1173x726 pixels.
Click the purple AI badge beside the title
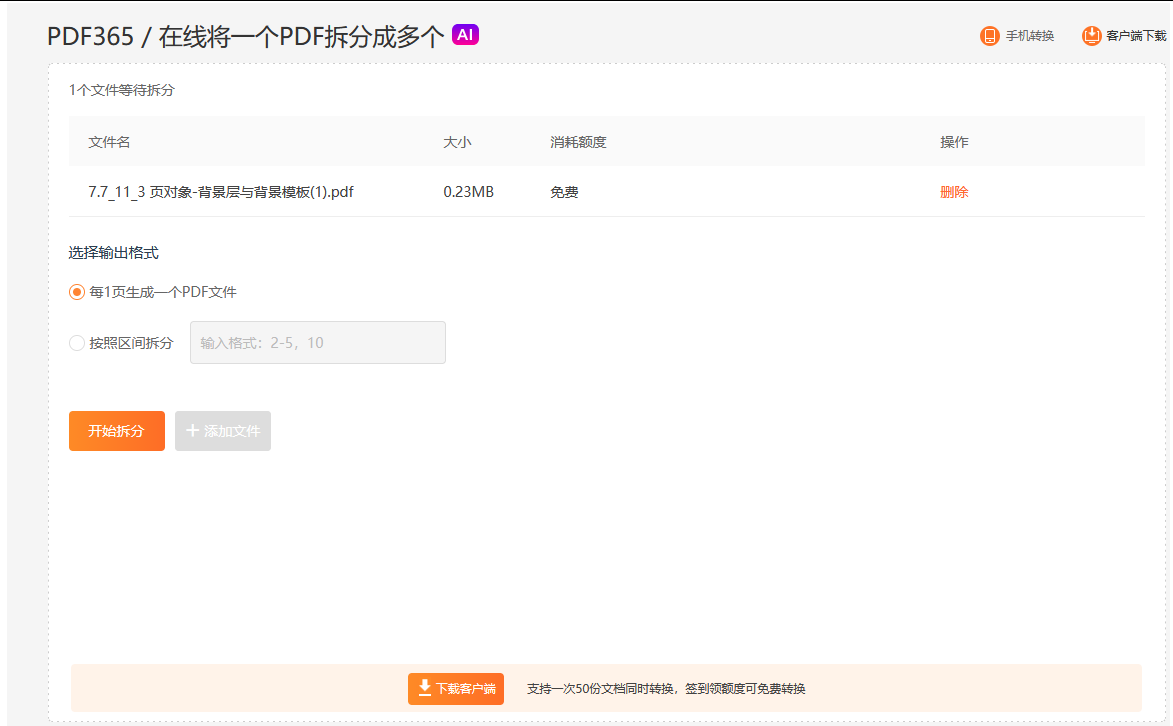465,34
